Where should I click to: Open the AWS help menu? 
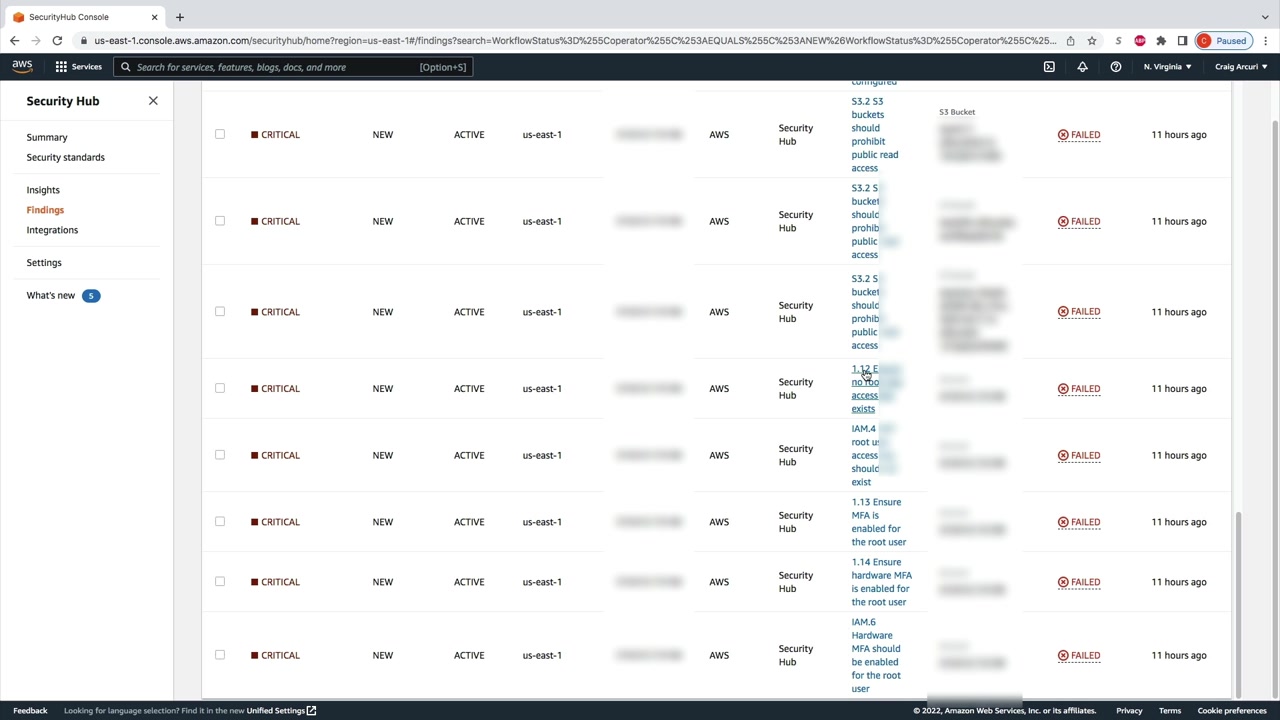pos(1115,67)
